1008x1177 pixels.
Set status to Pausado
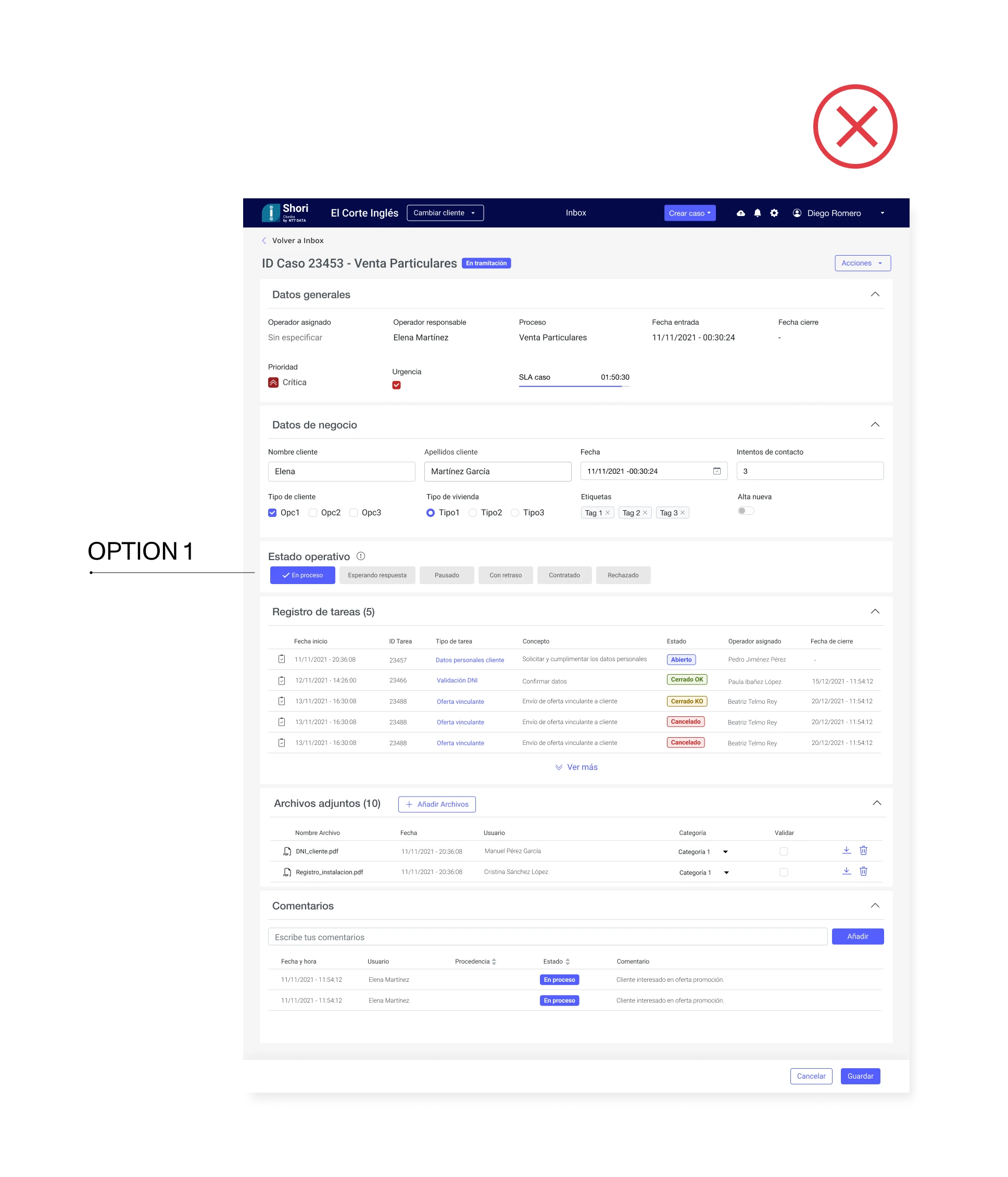[447, 575]
